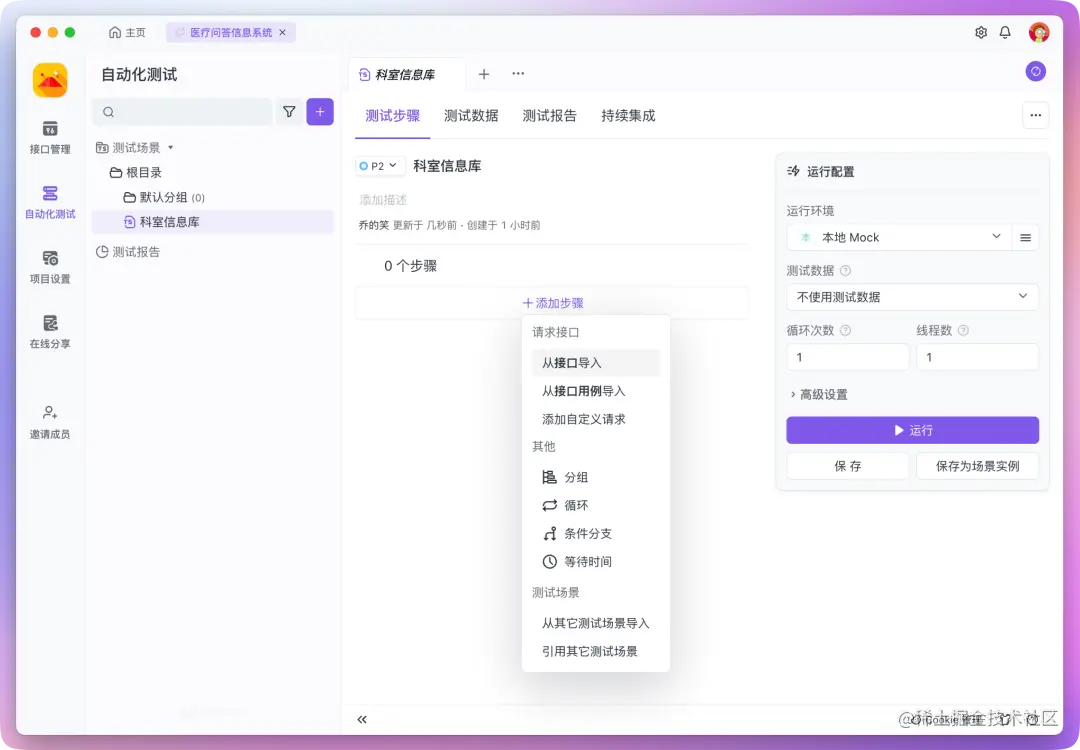Open the 本地 Mock environment dropdown
The image size is (1080, 750).
click(x=898, y=237)
